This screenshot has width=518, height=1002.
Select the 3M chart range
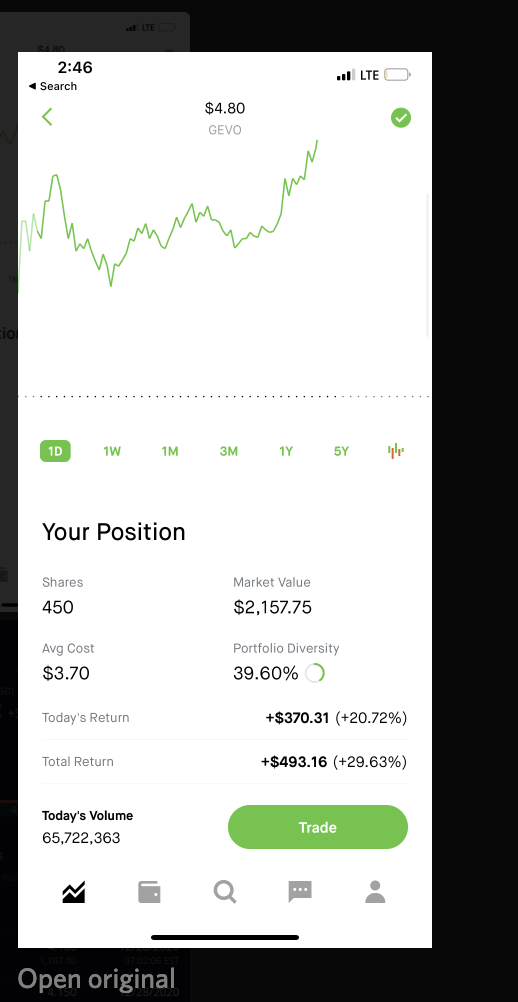point(229,451)
